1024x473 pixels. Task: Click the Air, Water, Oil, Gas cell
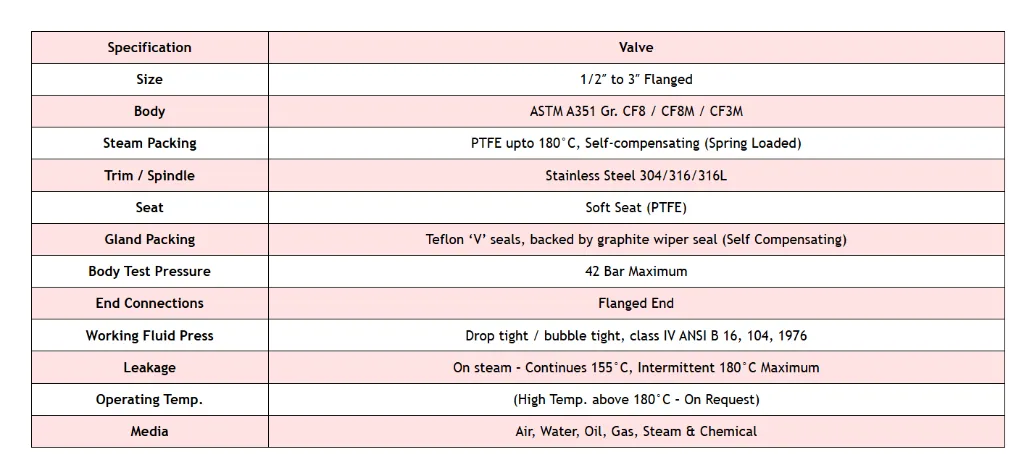[636, 432]
